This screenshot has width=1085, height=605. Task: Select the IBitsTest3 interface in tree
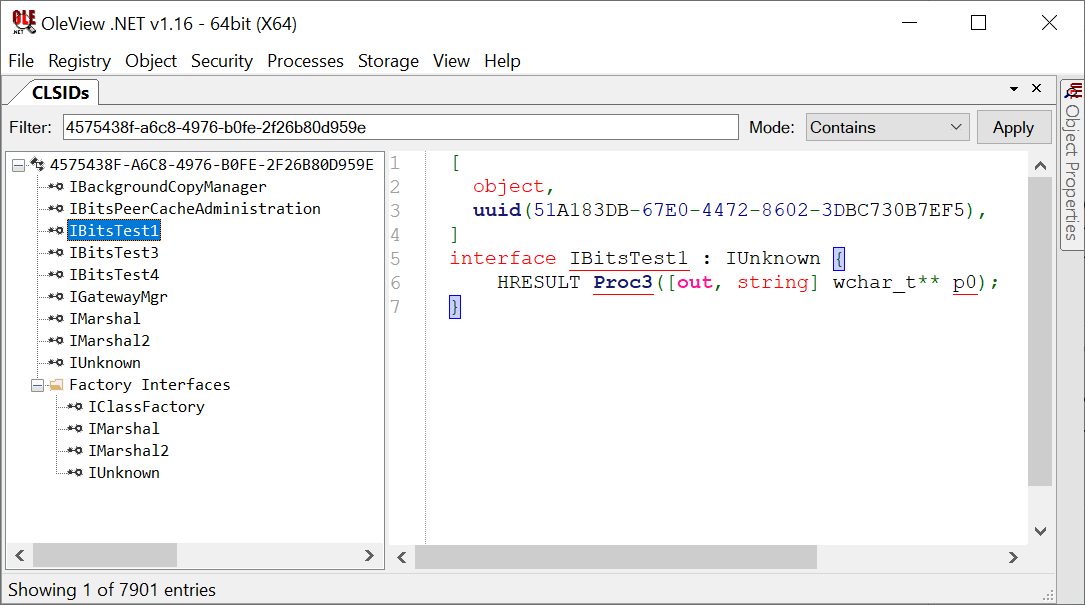coord(113,253)
